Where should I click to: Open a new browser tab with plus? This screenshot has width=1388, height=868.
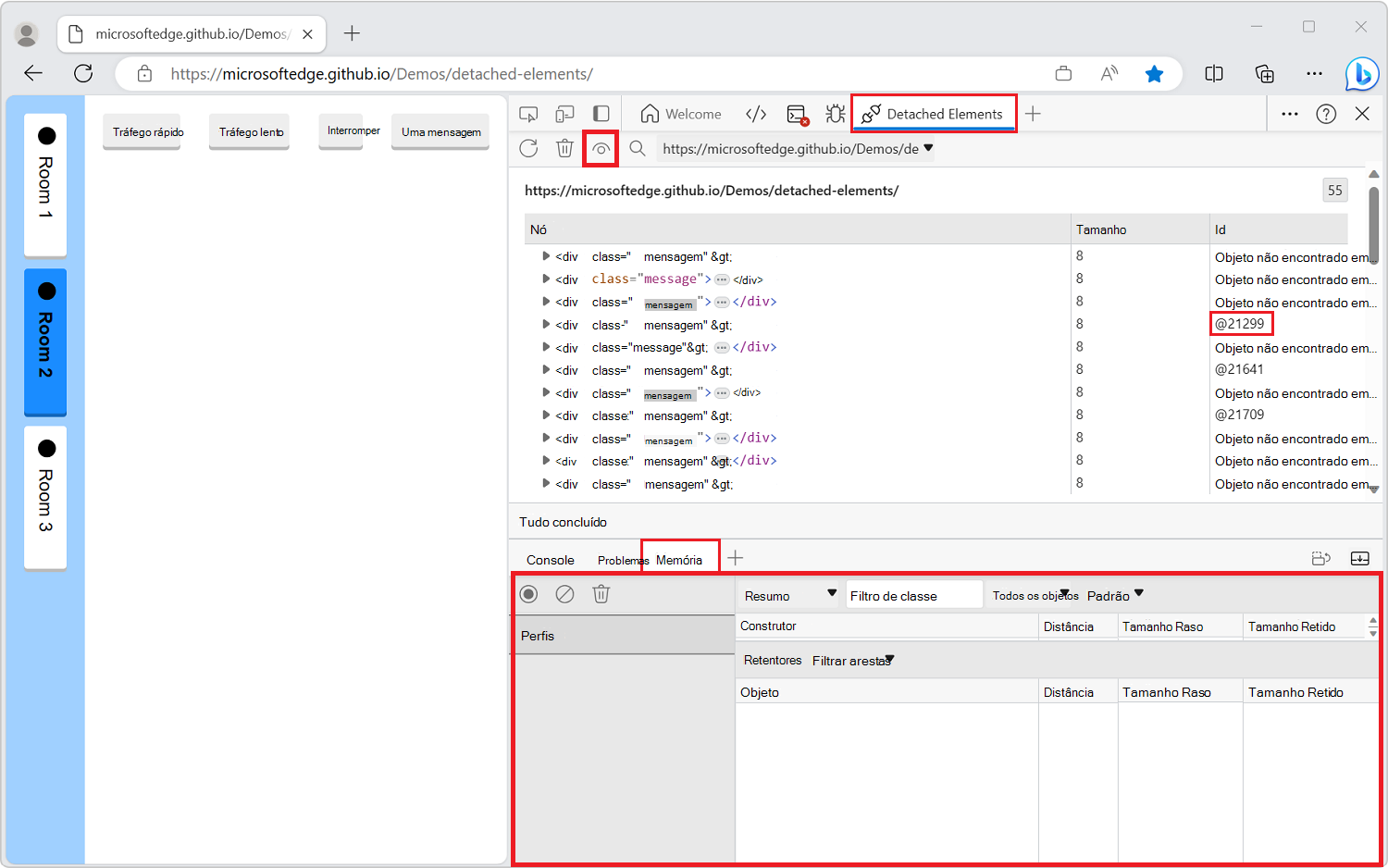352,33
